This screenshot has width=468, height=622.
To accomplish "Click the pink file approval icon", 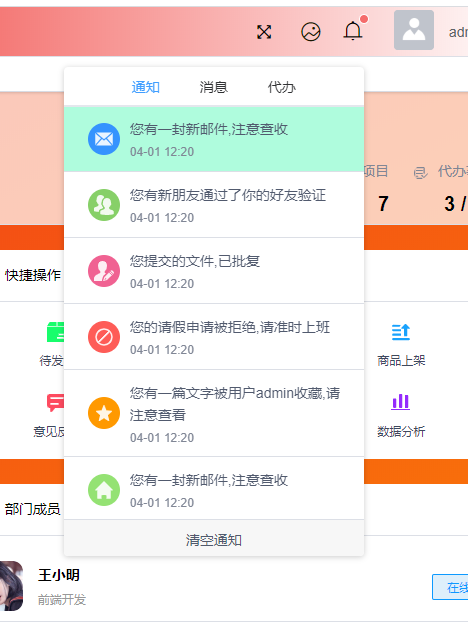I will (x=104, y=271).
